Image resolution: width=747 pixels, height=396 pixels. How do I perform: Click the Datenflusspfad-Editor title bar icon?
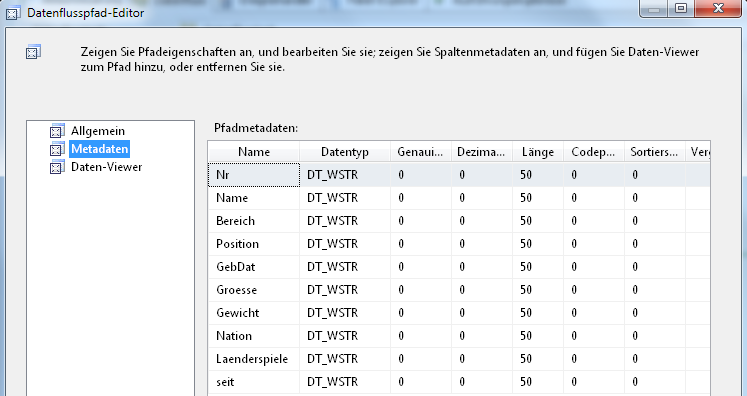13,13
